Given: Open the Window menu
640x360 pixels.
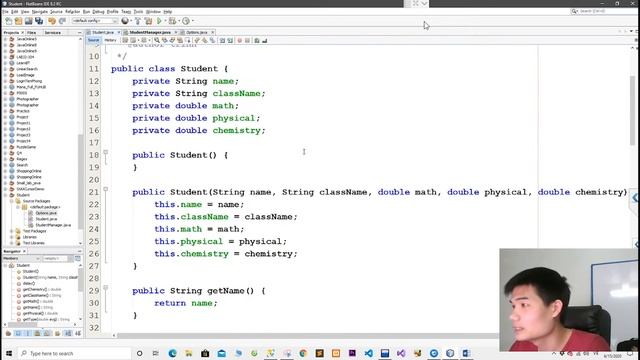Looking at the screenshot, I should tap(153, 12).
